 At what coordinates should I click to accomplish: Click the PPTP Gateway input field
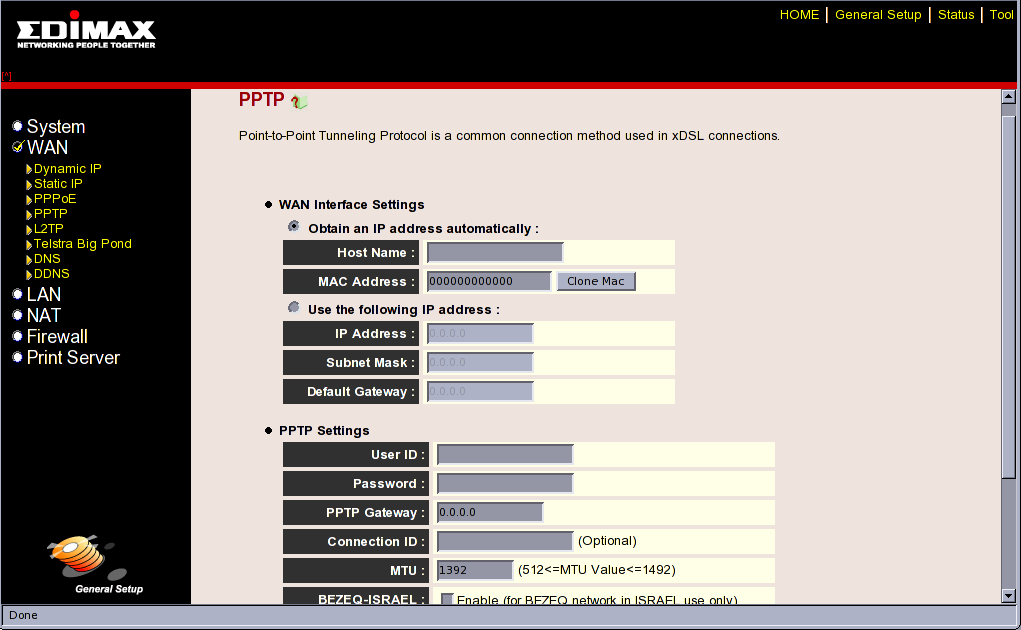490,512
